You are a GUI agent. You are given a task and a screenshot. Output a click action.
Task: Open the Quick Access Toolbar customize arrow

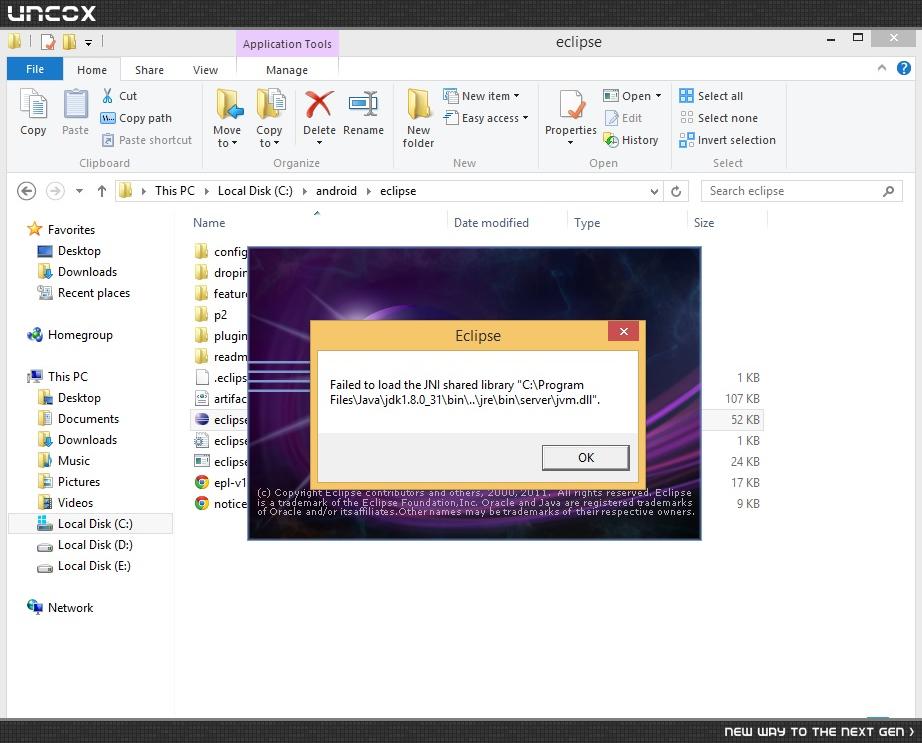88,42
